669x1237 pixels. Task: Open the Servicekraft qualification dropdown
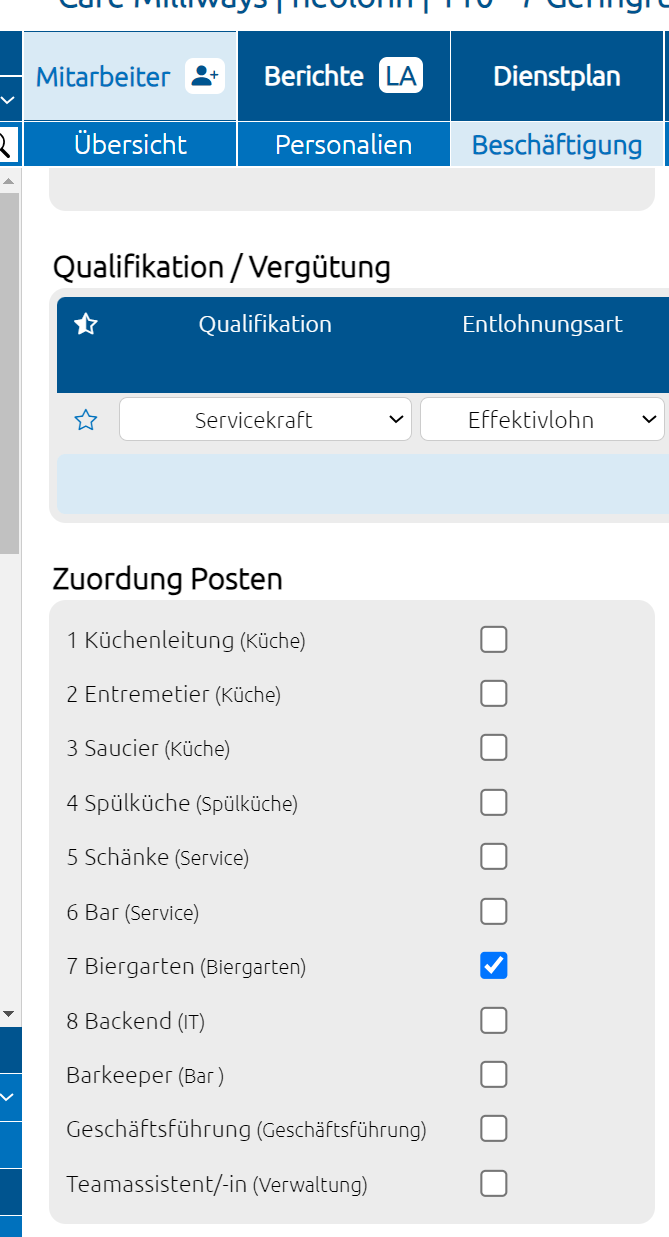click(x=265, y=420)
